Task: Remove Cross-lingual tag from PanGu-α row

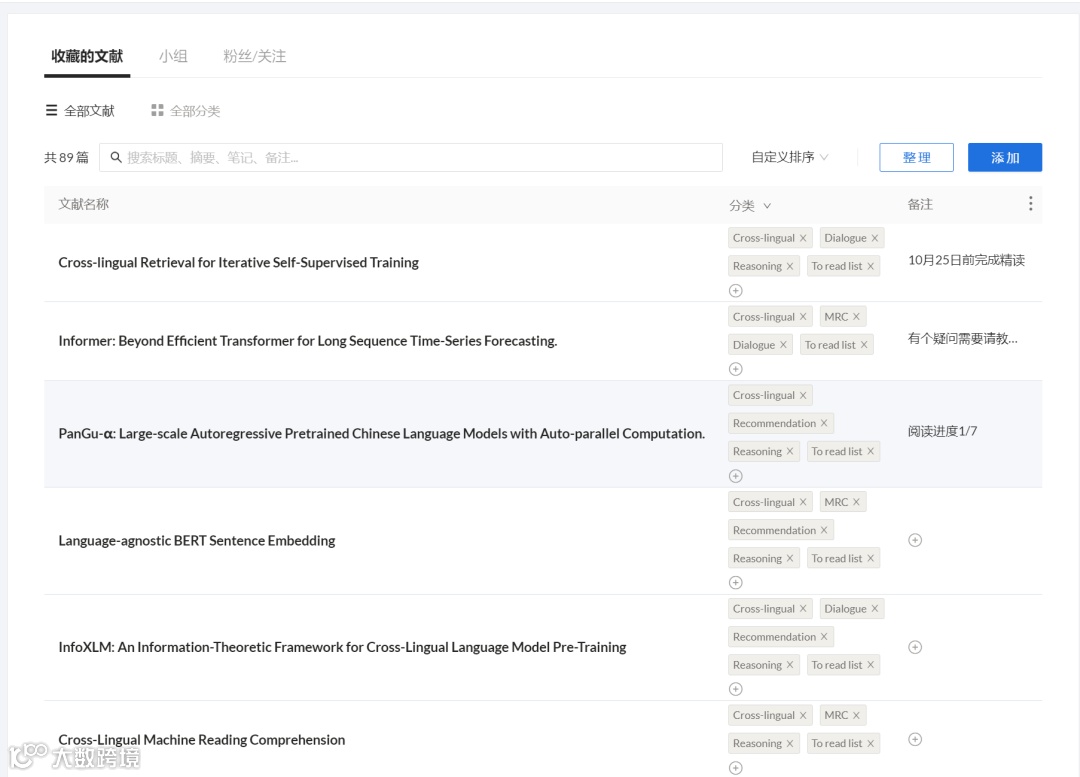Action: 803,395
